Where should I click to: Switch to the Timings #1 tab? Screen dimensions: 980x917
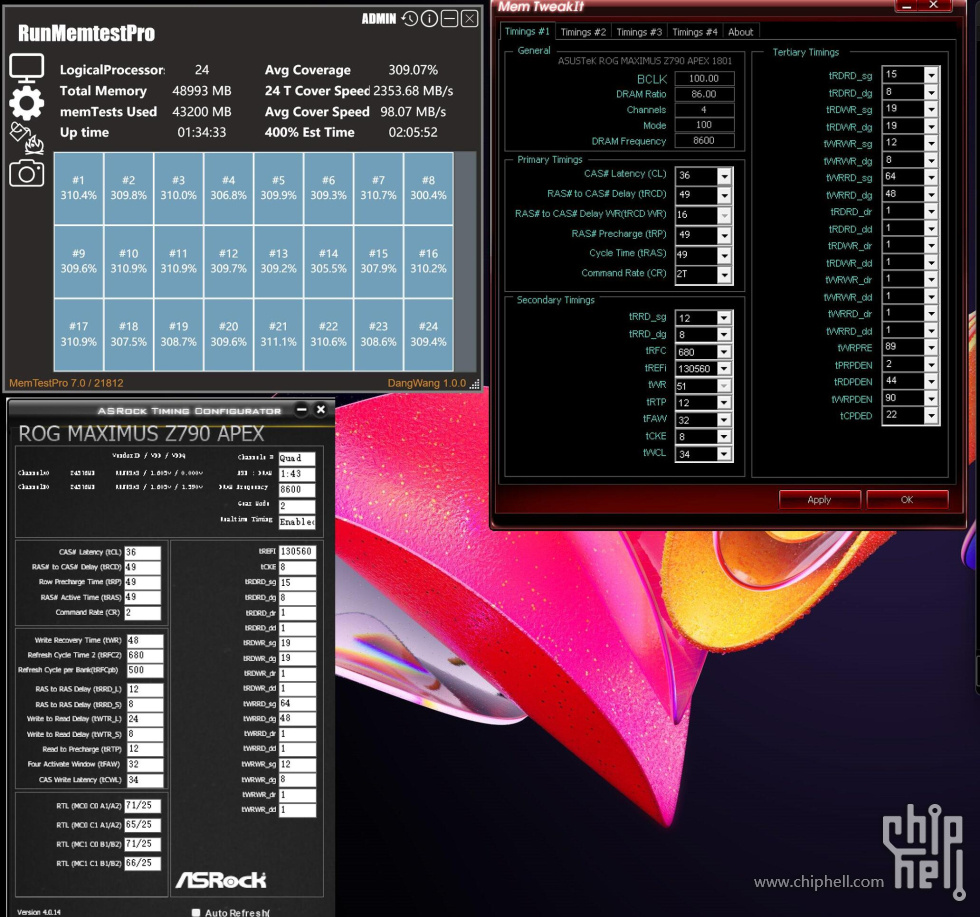pos(527,31)
